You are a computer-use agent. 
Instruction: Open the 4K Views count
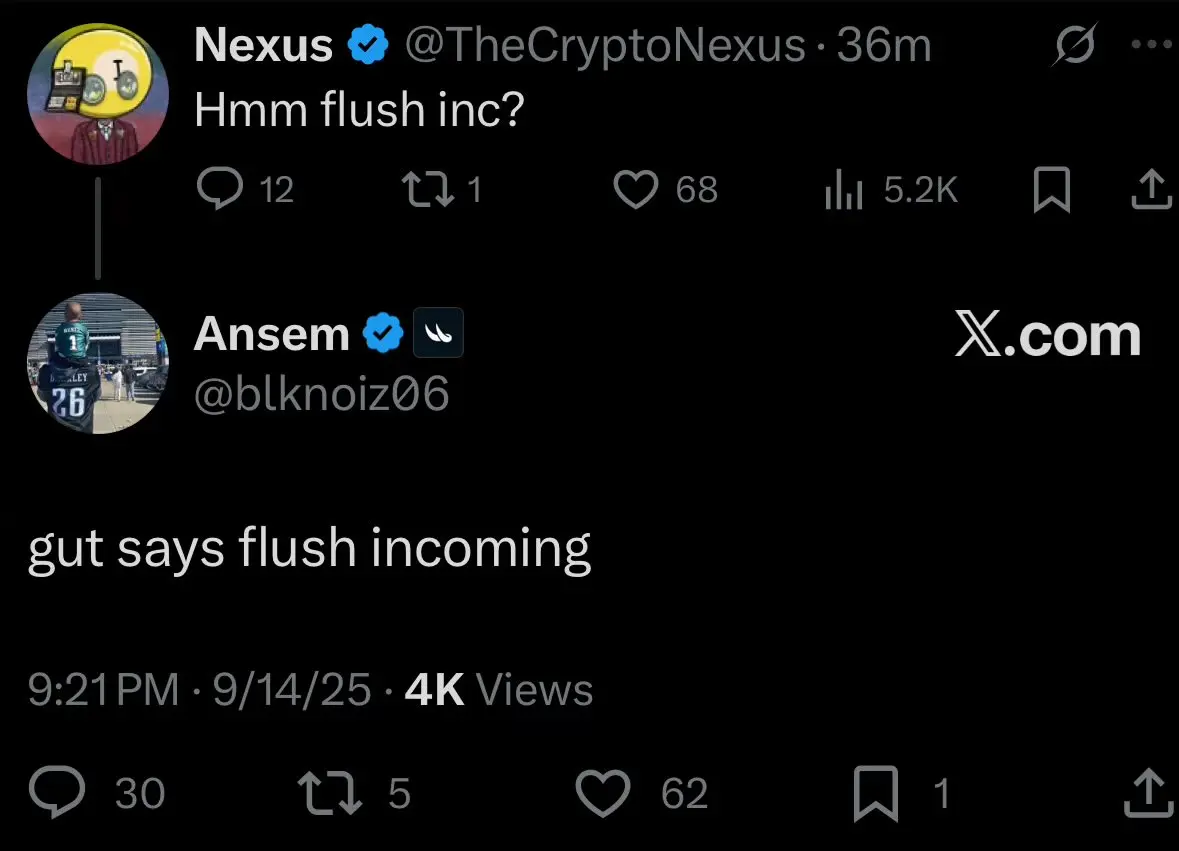(x=499, y=689)
